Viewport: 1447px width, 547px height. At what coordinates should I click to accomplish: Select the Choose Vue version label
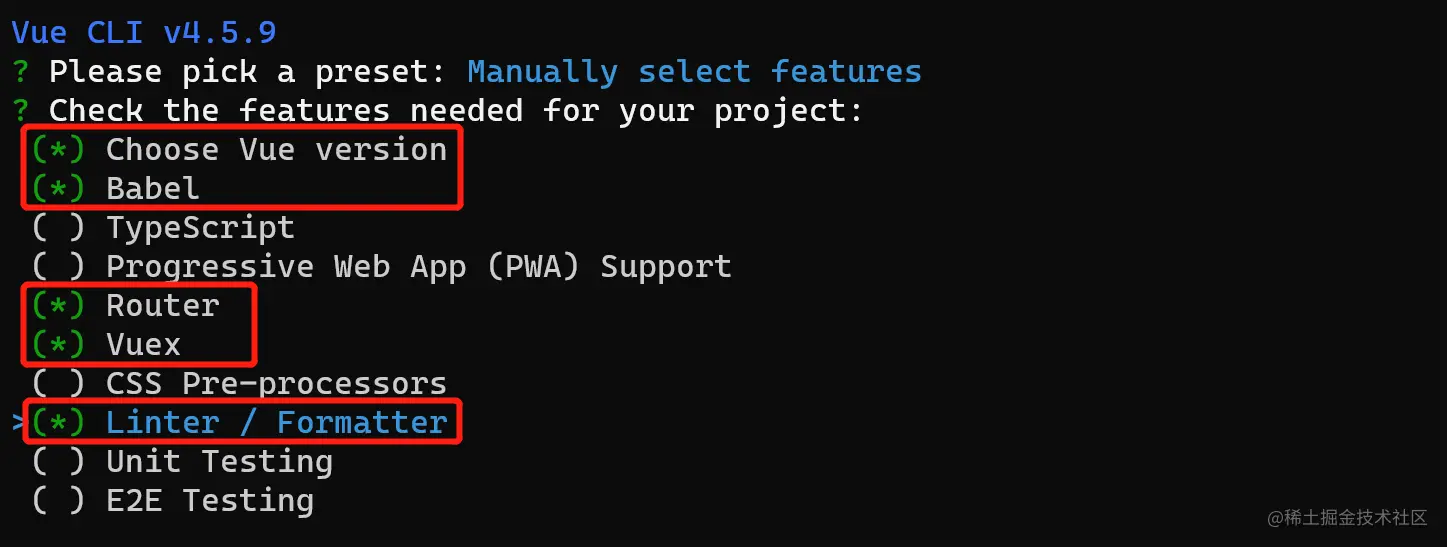tap(277, 150)
